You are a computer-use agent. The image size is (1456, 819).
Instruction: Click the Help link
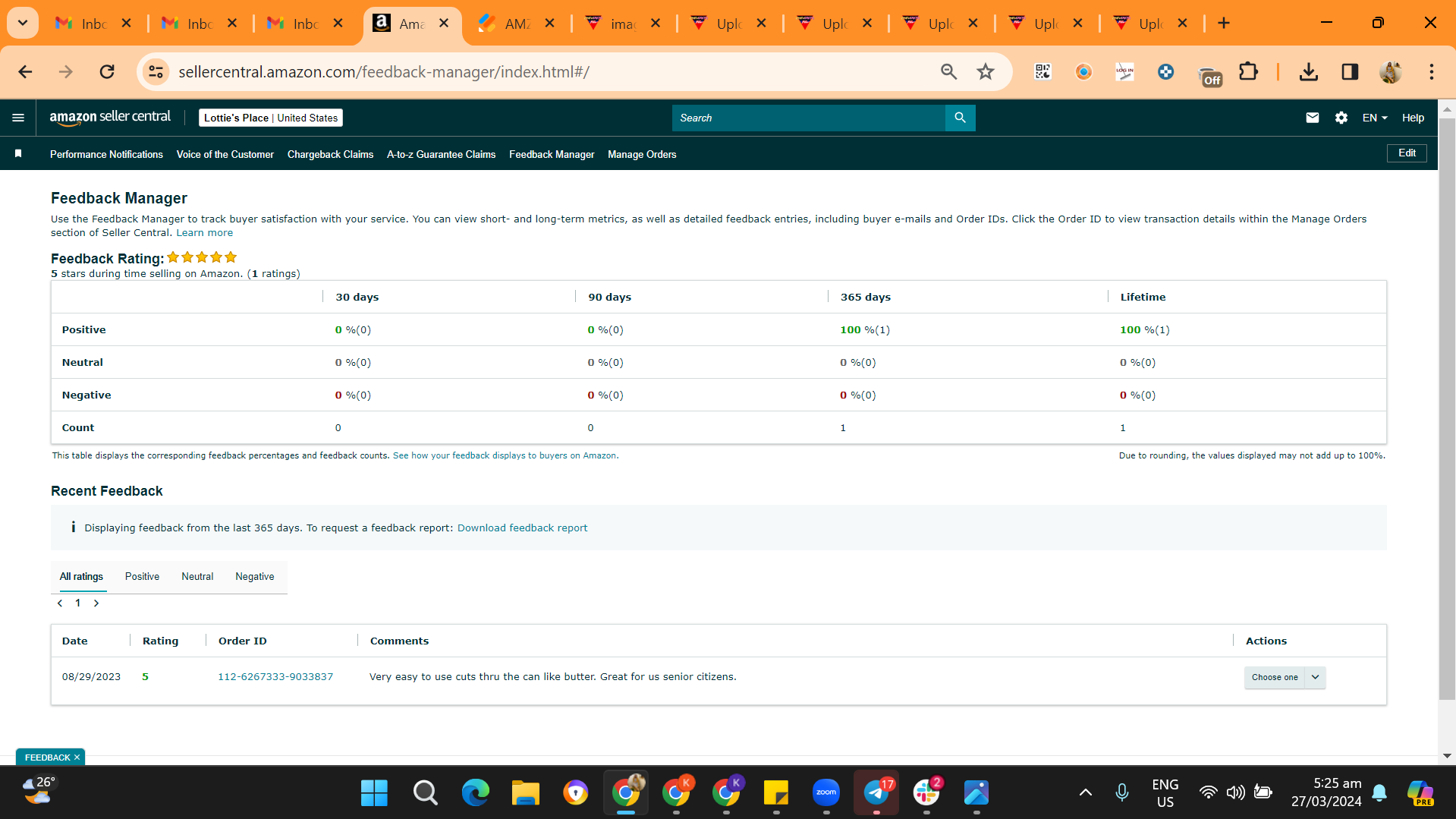[x=1413, y=118]
